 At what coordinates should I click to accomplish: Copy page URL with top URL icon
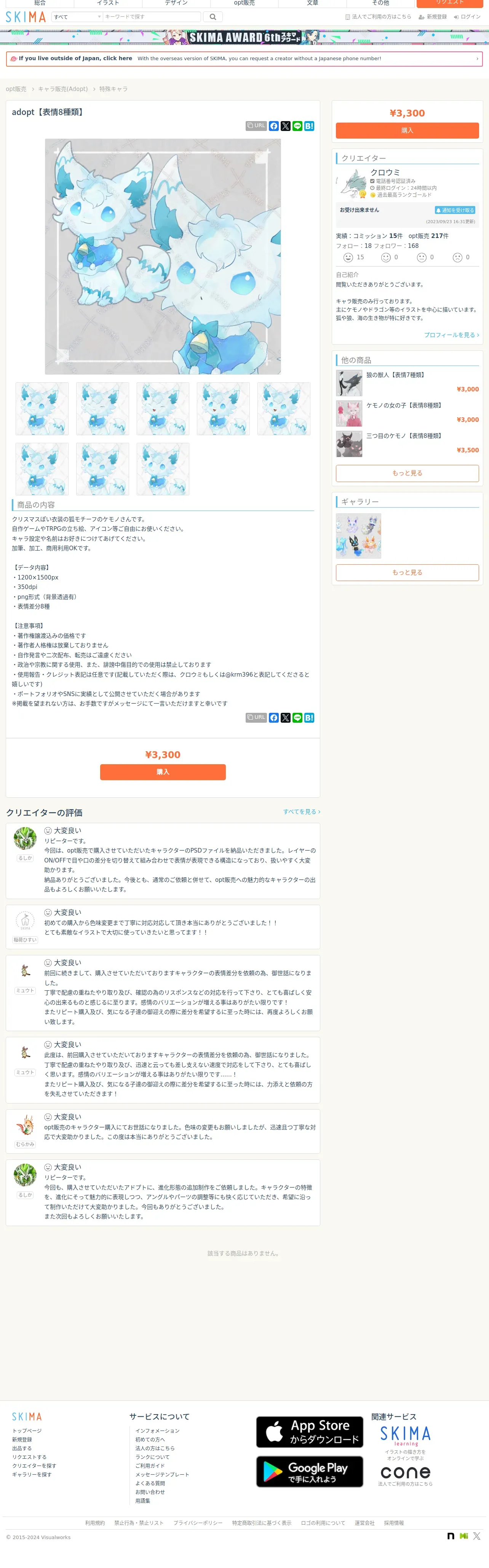click(x=256, y=126)
